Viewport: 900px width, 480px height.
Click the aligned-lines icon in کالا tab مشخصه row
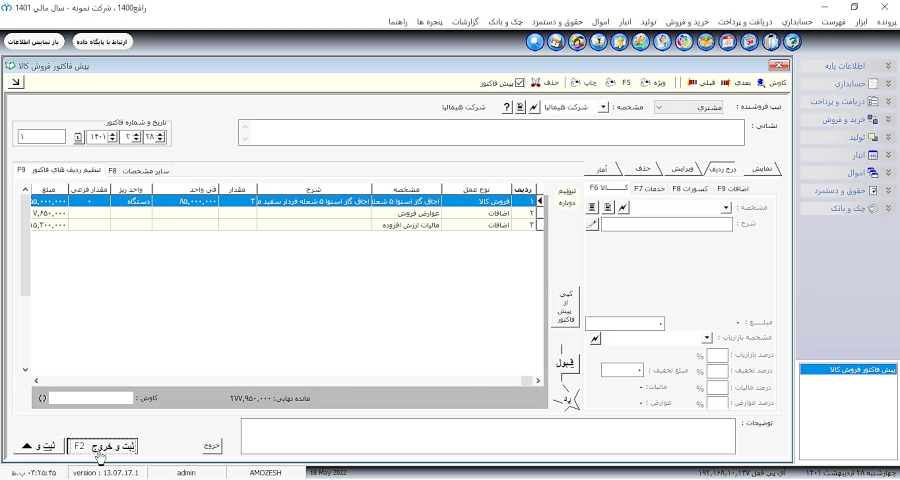[x=592, y=207]
